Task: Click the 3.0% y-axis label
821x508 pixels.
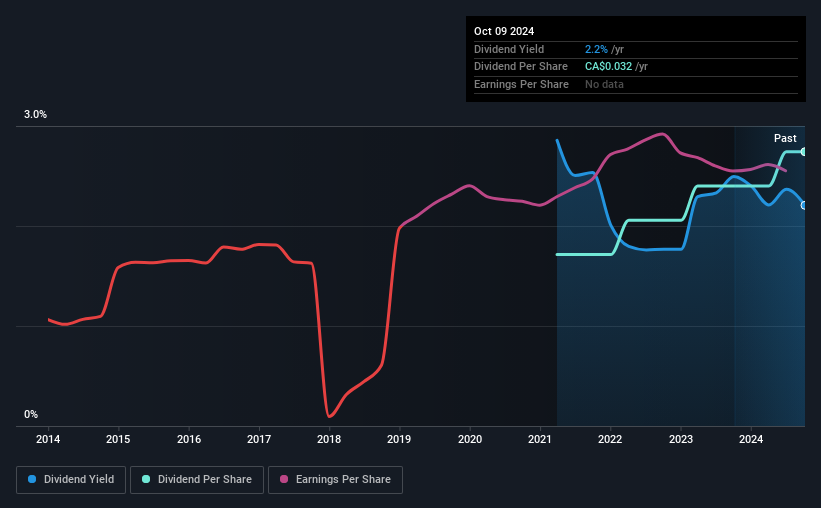Action: tap(35, 114)
